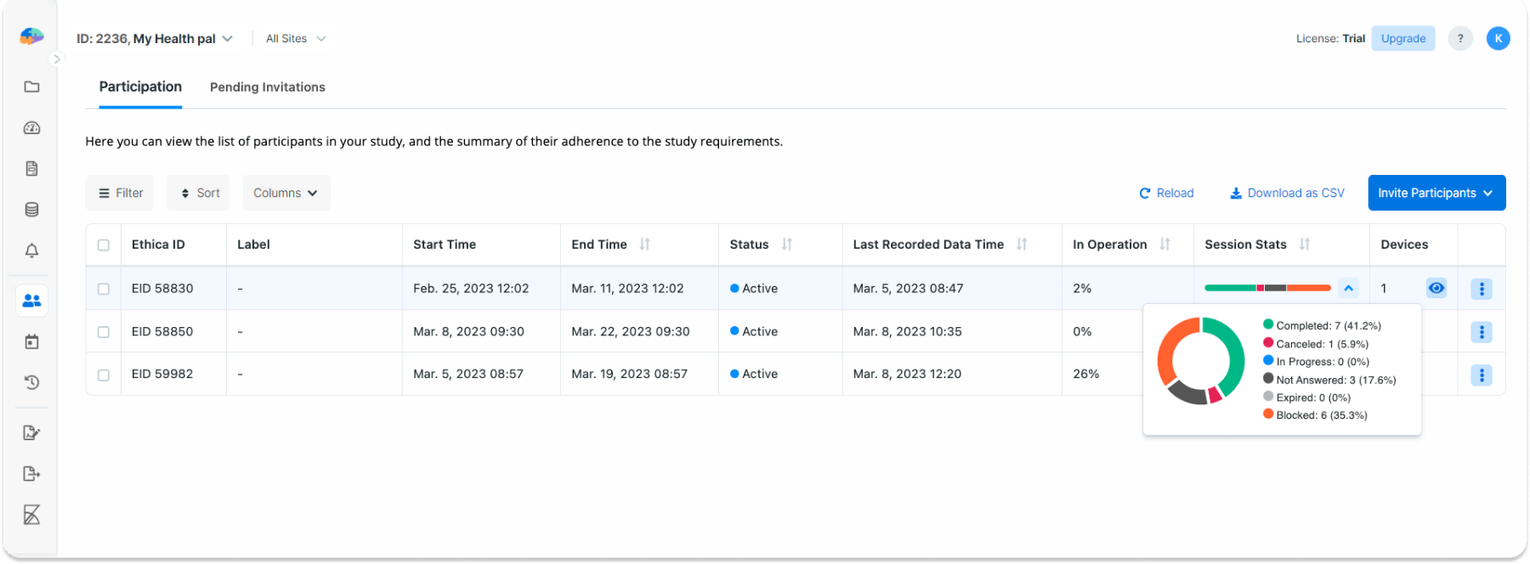The height and width of the screenshot is (564, 1530).
Task: Click the help question mark icon
Action: 1460,38
